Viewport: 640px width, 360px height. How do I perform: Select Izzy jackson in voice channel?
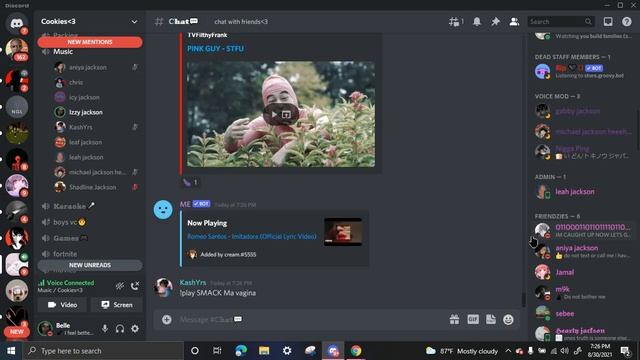86,112
